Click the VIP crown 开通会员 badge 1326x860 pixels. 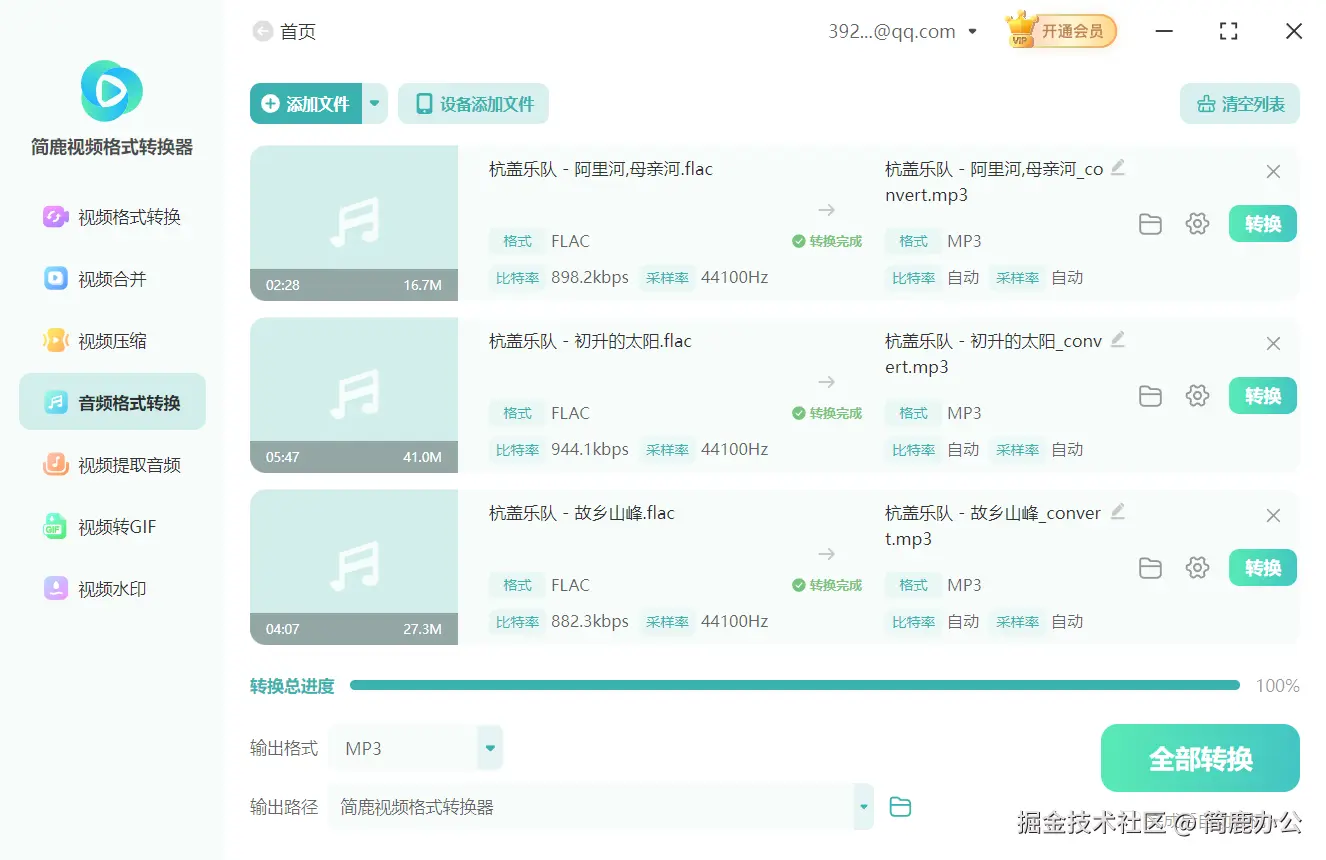point(1059,30)
